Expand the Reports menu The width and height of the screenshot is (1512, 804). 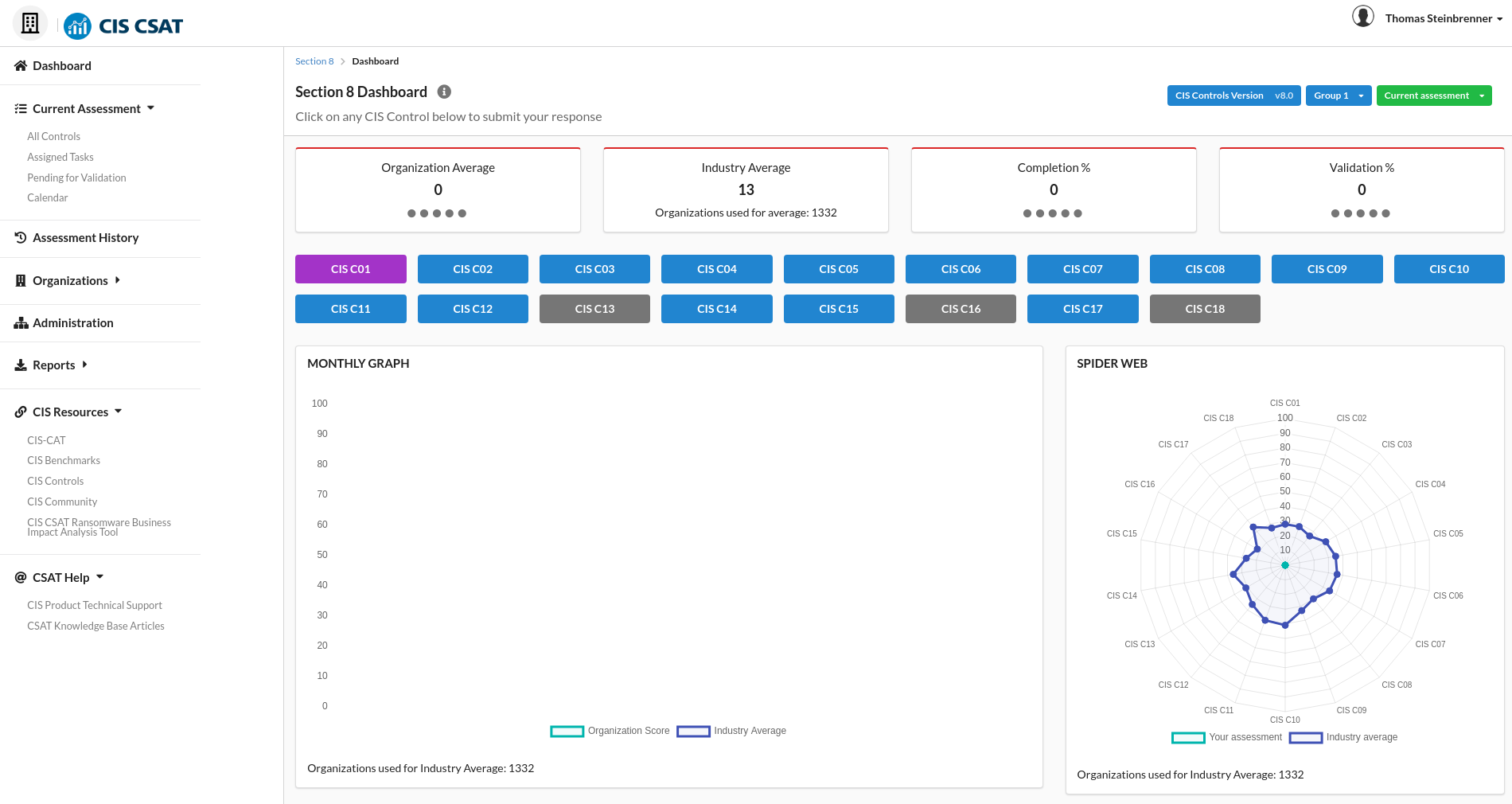point(84,365)
